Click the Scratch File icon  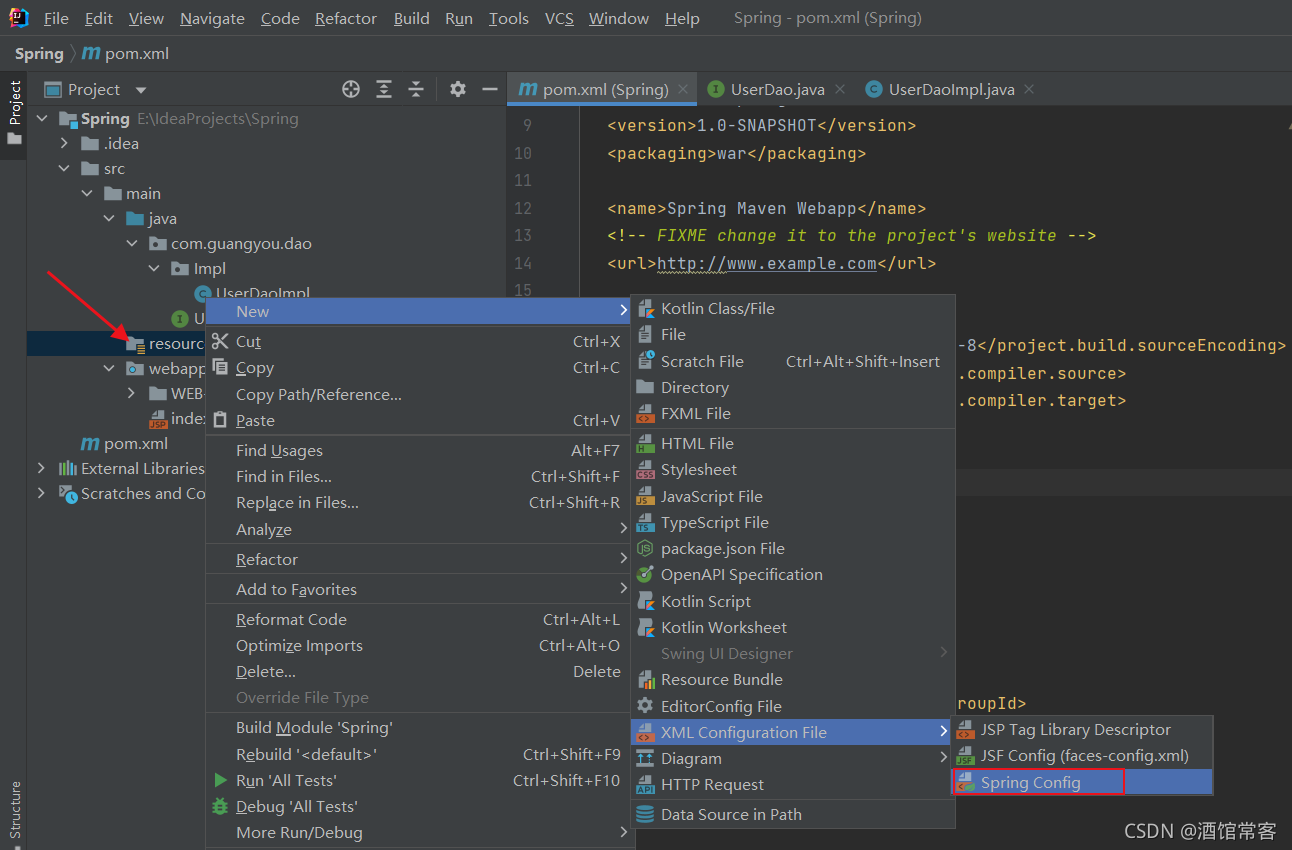[x=645, y=361]
